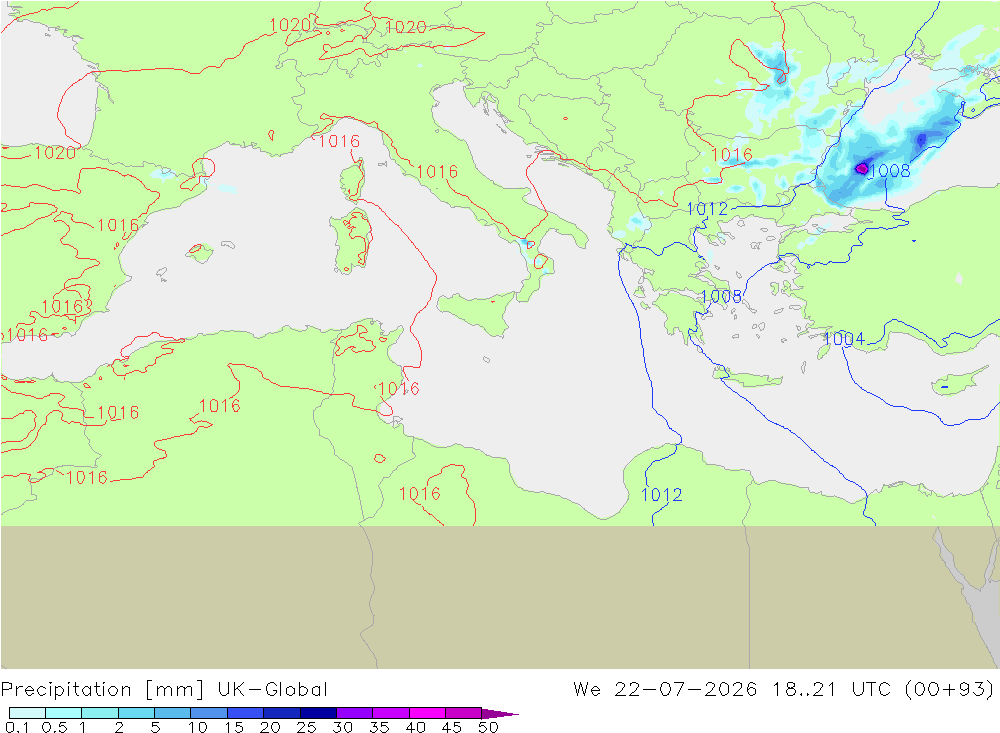Click the blue '1004' isobar label
This screenshot has width=1000, height=733.
[x=844, y=339]
